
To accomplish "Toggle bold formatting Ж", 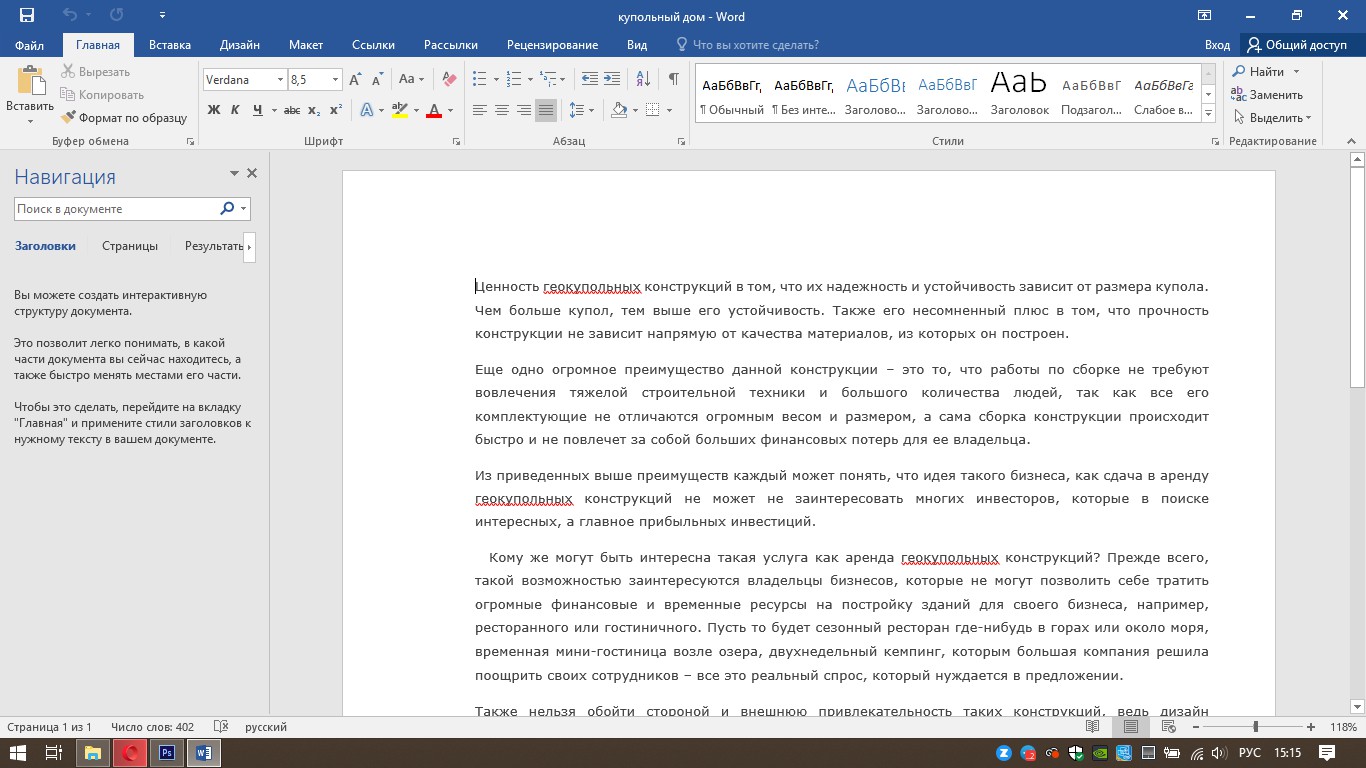I will pyautogui.click(x=214, y=110).
